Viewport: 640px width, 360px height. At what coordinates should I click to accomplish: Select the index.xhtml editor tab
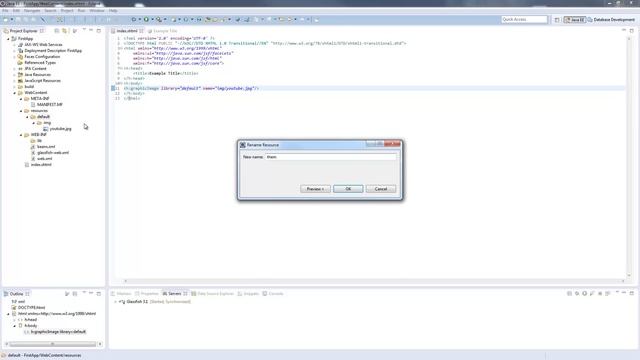[127, 31]
